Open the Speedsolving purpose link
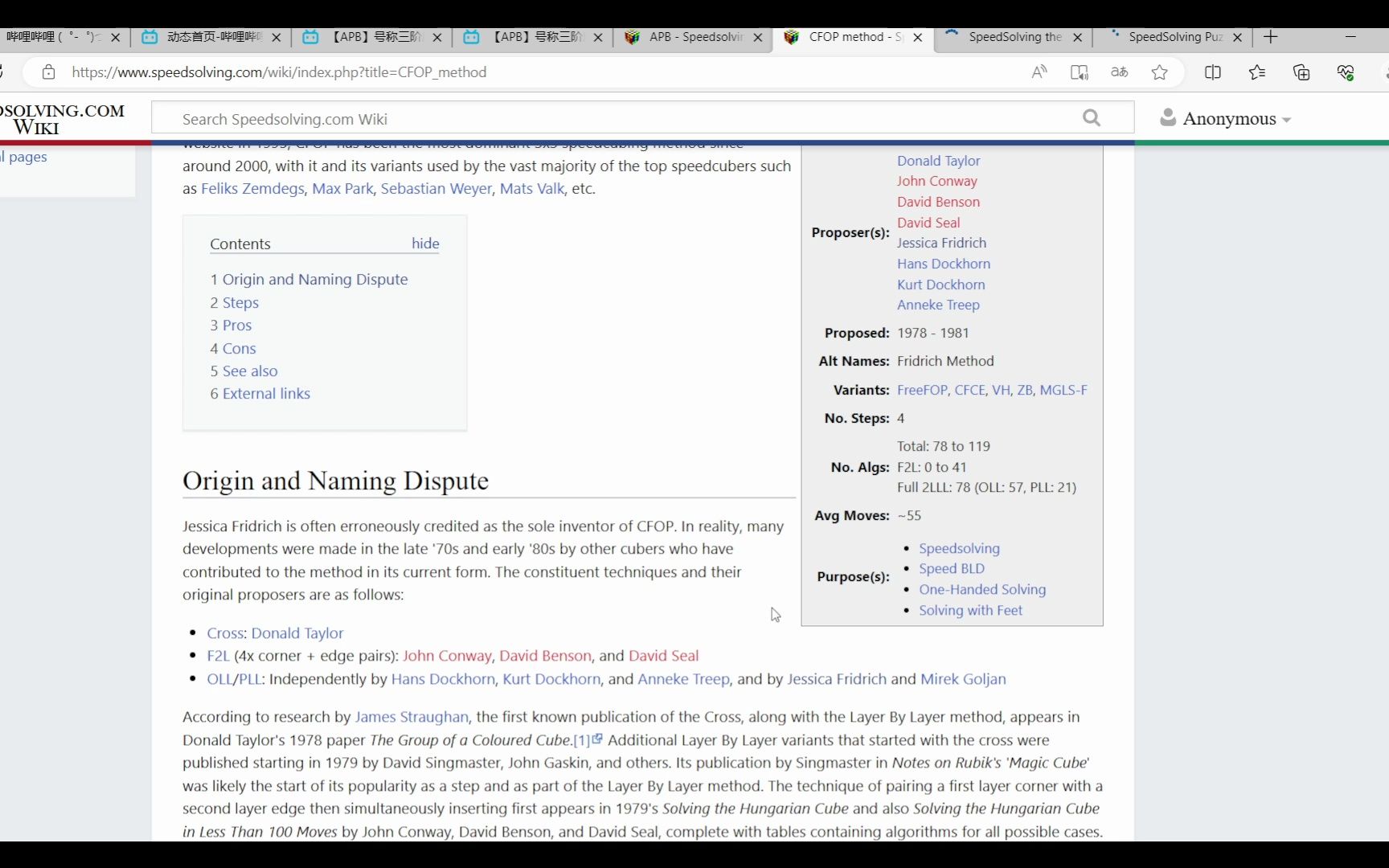The image size is (1389, 868). tap(959, 548)
